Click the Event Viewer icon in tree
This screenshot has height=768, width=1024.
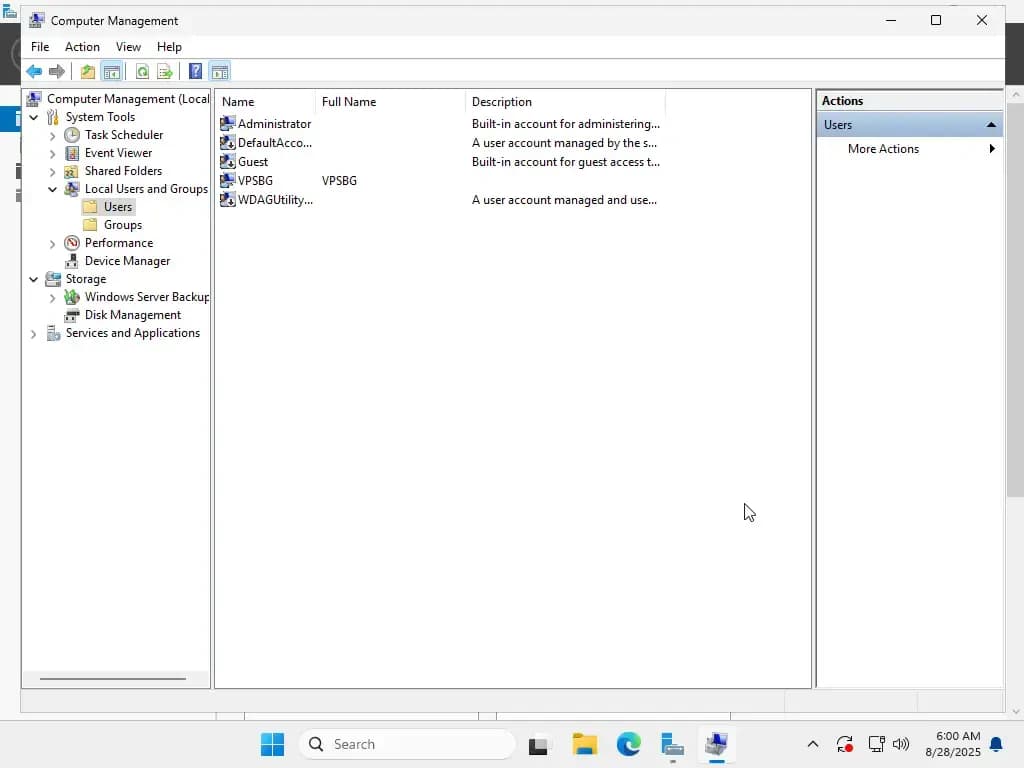point(72,153)
